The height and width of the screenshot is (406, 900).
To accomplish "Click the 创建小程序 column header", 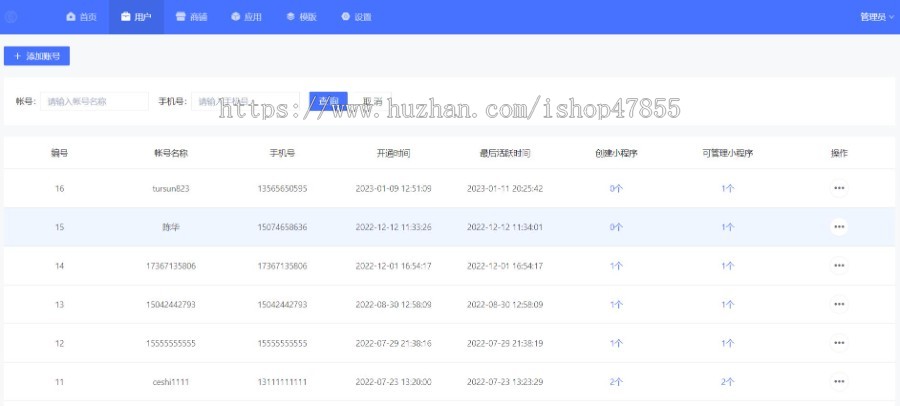I will tap(616, 153).
